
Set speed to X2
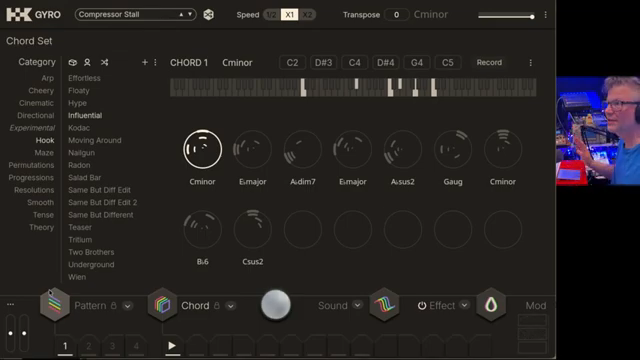click(x=307, y=15)
